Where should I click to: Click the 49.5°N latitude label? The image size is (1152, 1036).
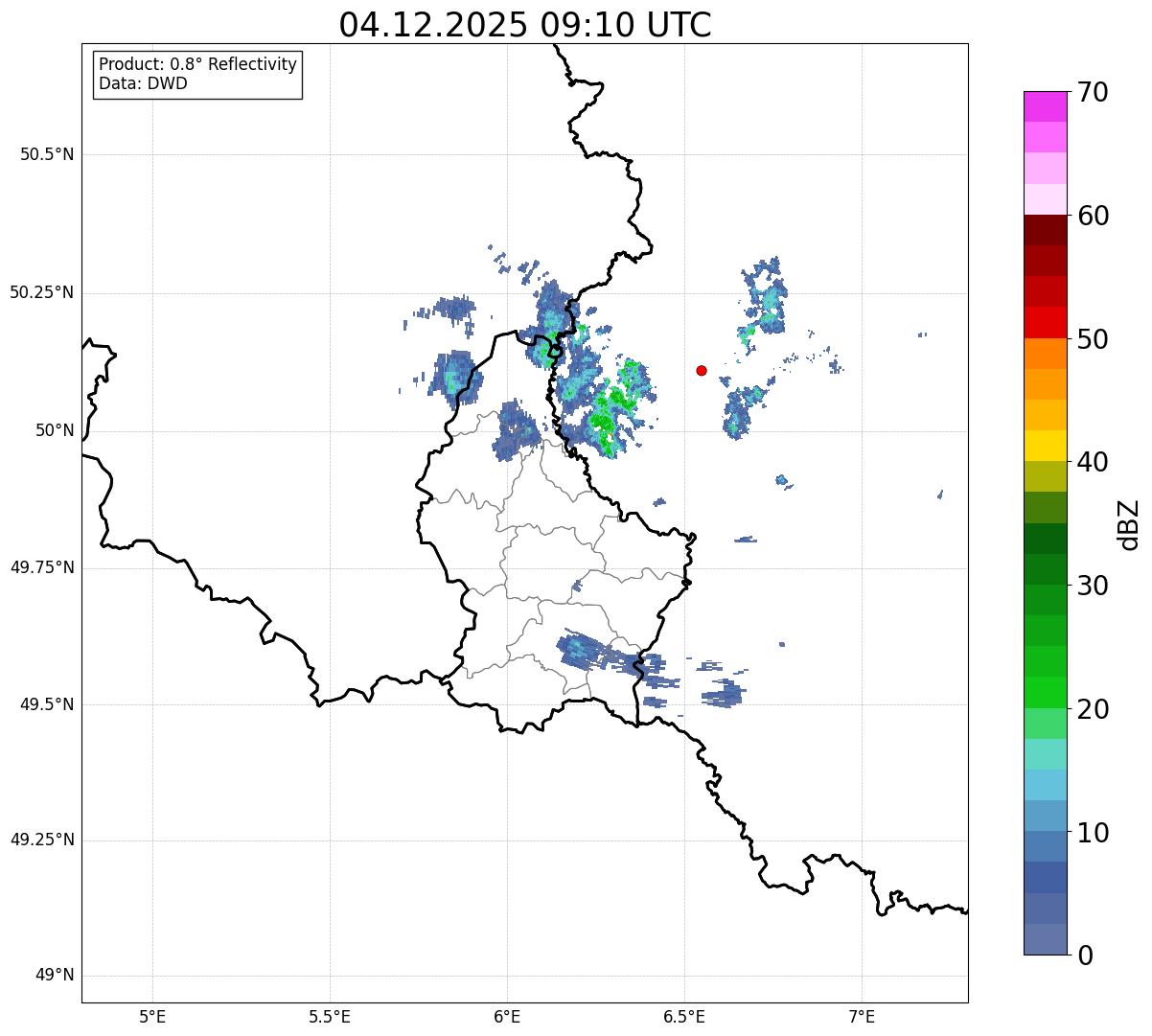coord(47,704)
